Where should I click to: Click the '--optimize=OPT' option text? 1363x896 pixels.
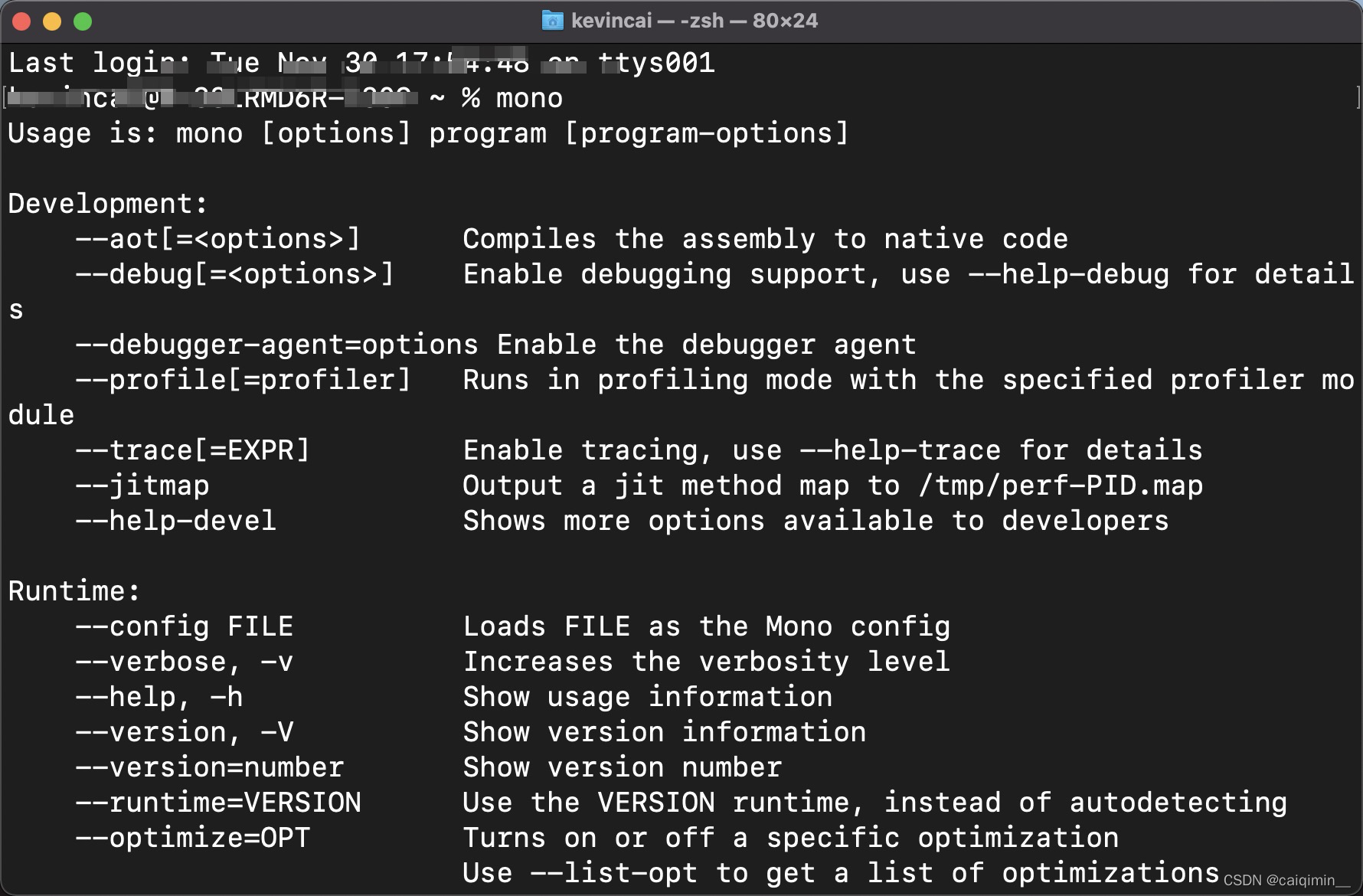click(193, 839)
